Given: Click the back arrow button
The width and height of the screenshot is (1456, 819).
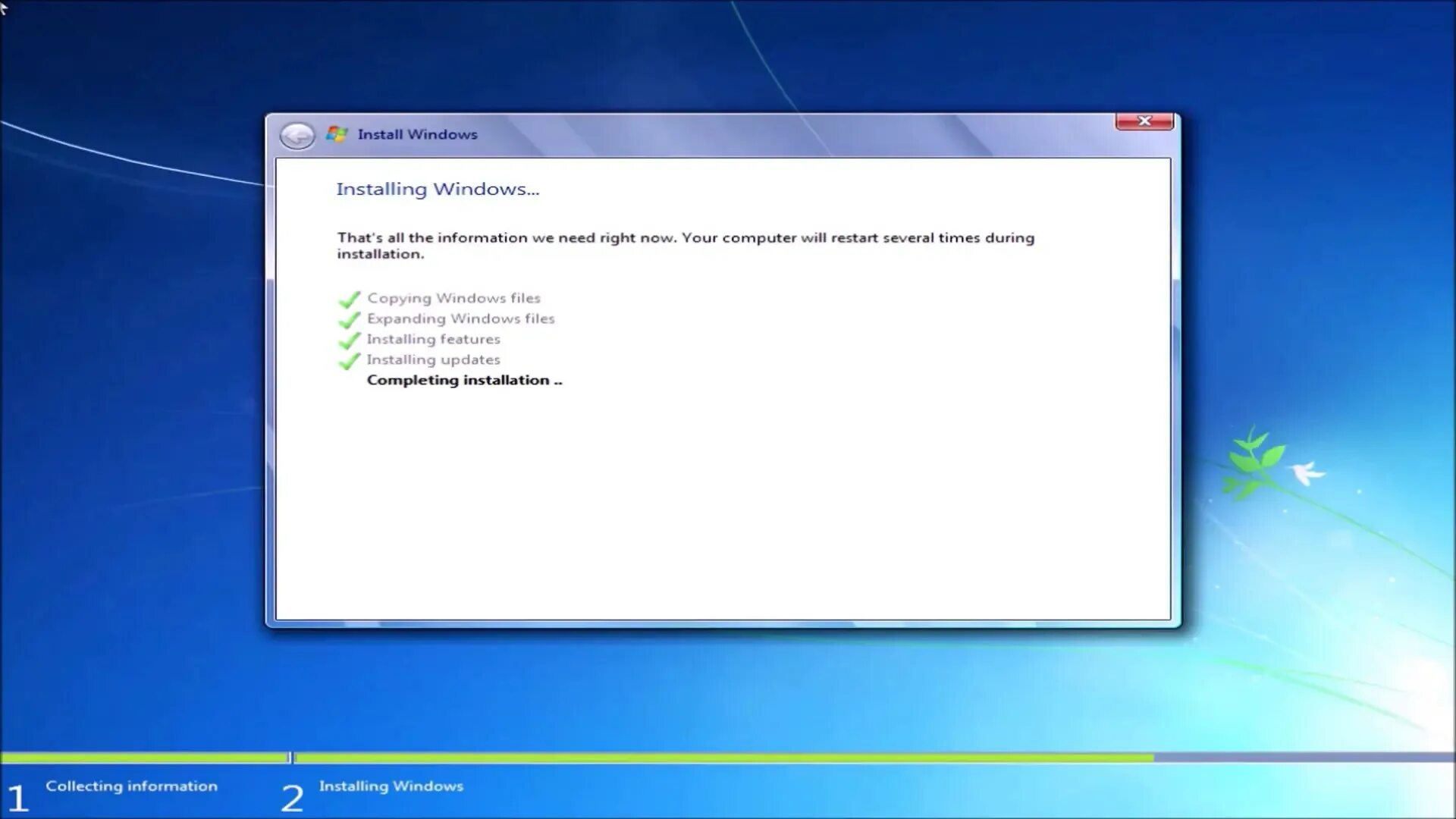Looking at the screenshot, I should [297, 136].
